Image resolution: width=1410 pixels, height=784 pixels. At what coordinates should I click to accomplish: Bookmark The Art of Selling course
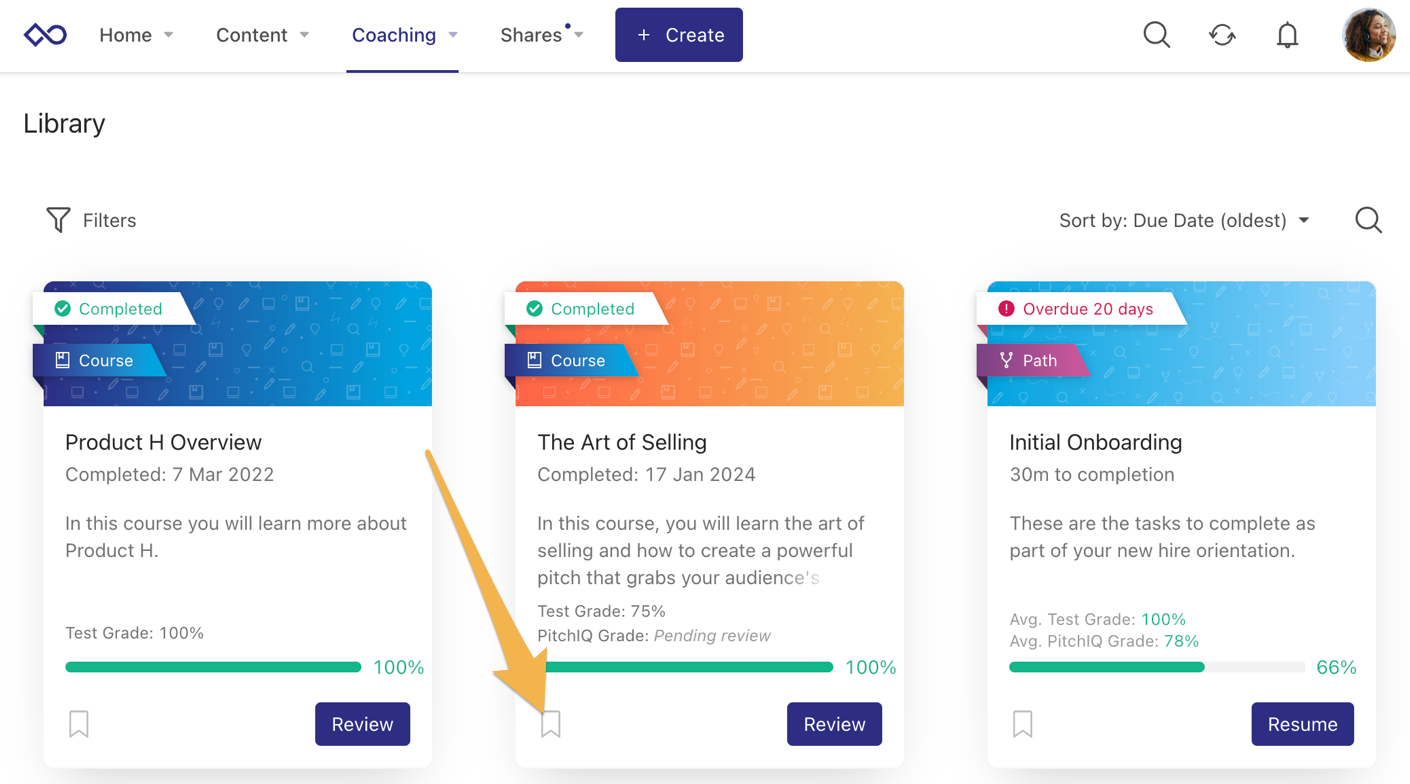(x=551, y=724)
